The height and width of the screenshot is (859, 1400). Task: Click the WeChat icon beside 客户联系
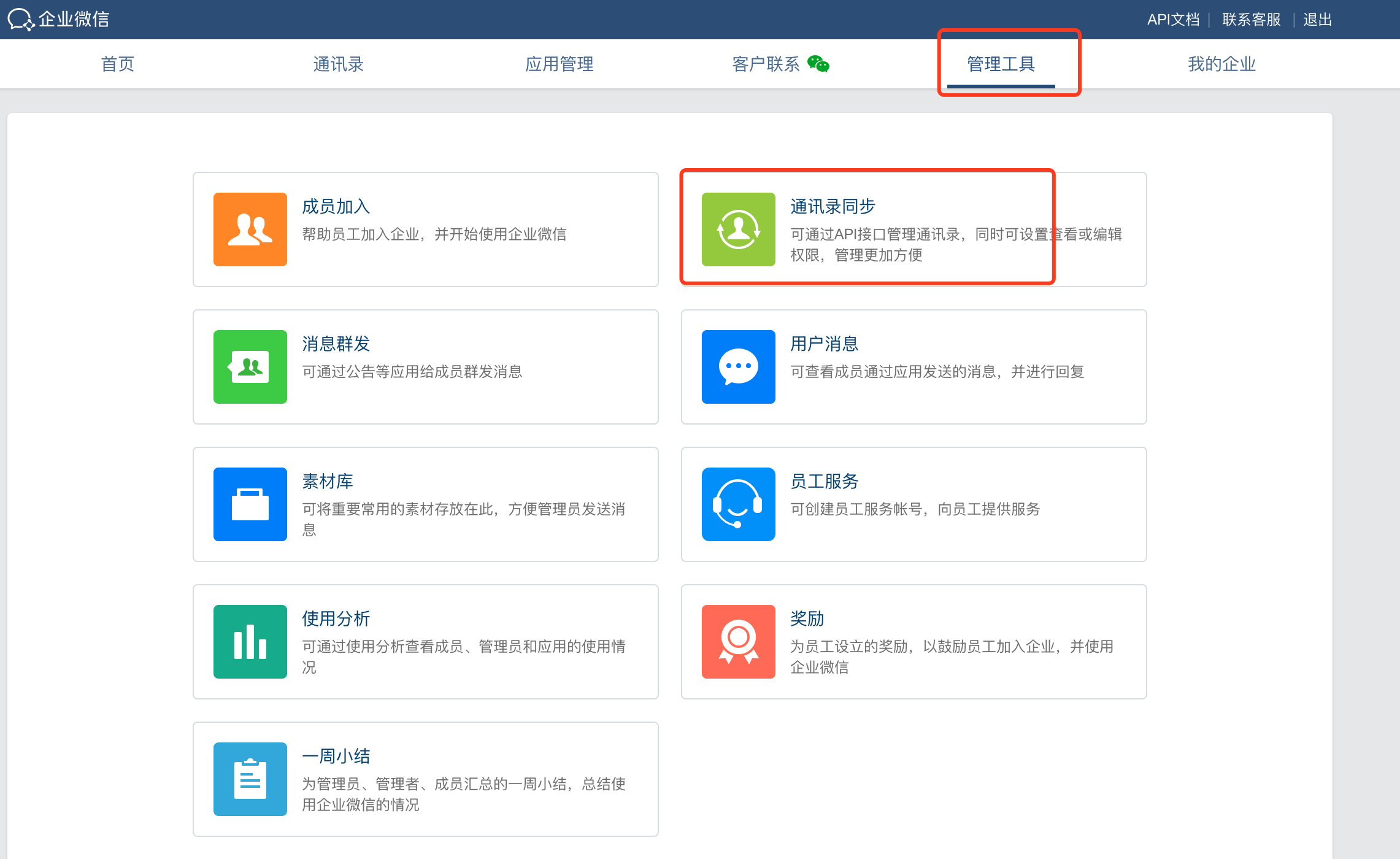click(x=818, y=64)
